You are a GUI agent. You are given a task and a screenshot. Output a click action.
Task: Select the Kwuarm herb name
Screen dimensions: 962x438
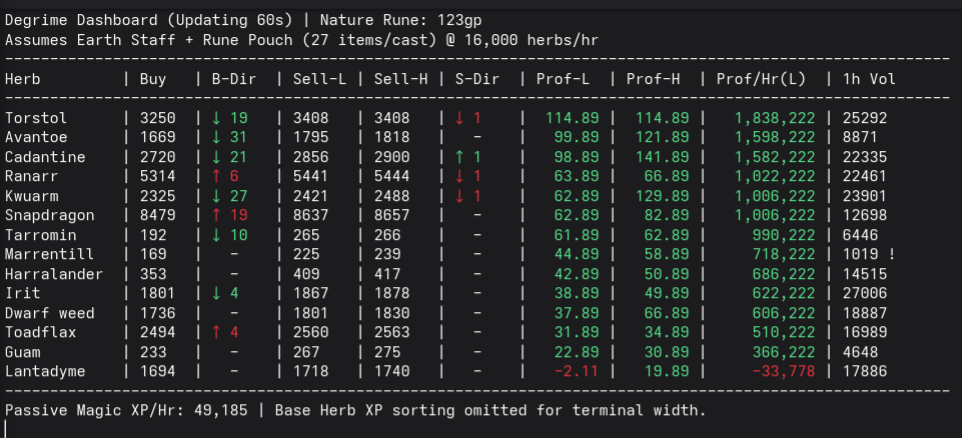[x=32, y=196]
